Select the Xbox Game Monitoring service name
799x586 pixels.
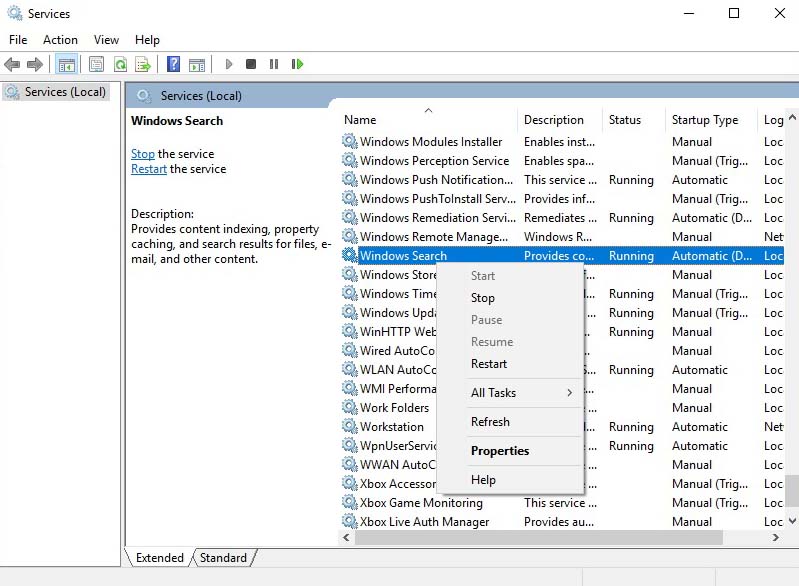tap(421, 503)
